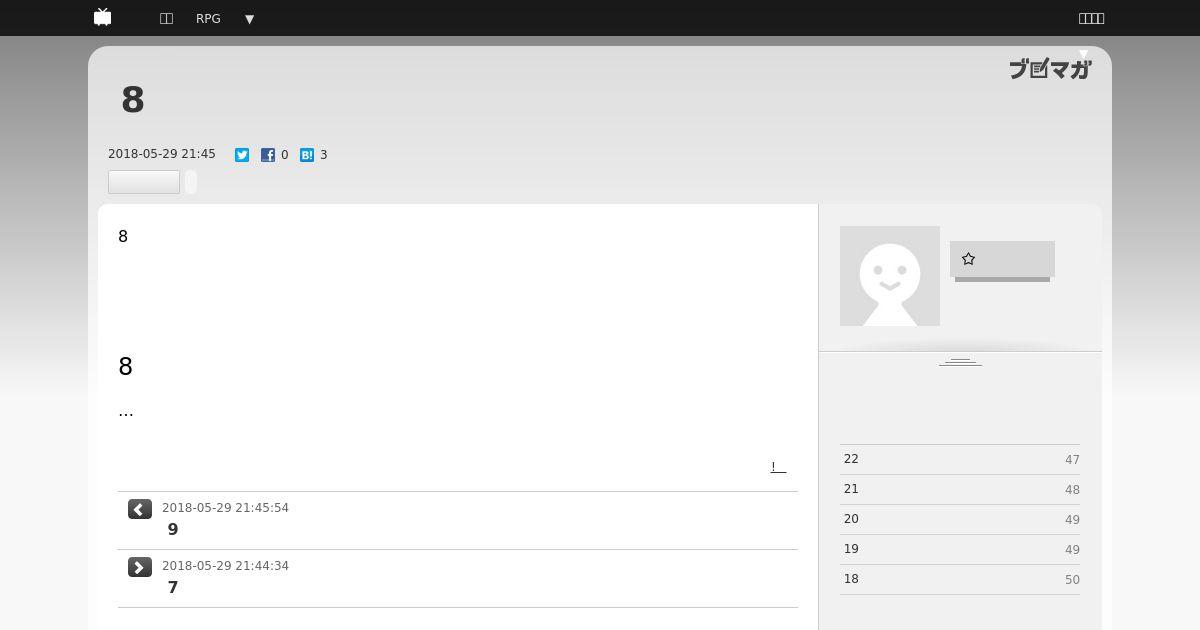Select the RPG menu item
Viewport: 1200px width, 630px height.
click(x=208, y=18)
